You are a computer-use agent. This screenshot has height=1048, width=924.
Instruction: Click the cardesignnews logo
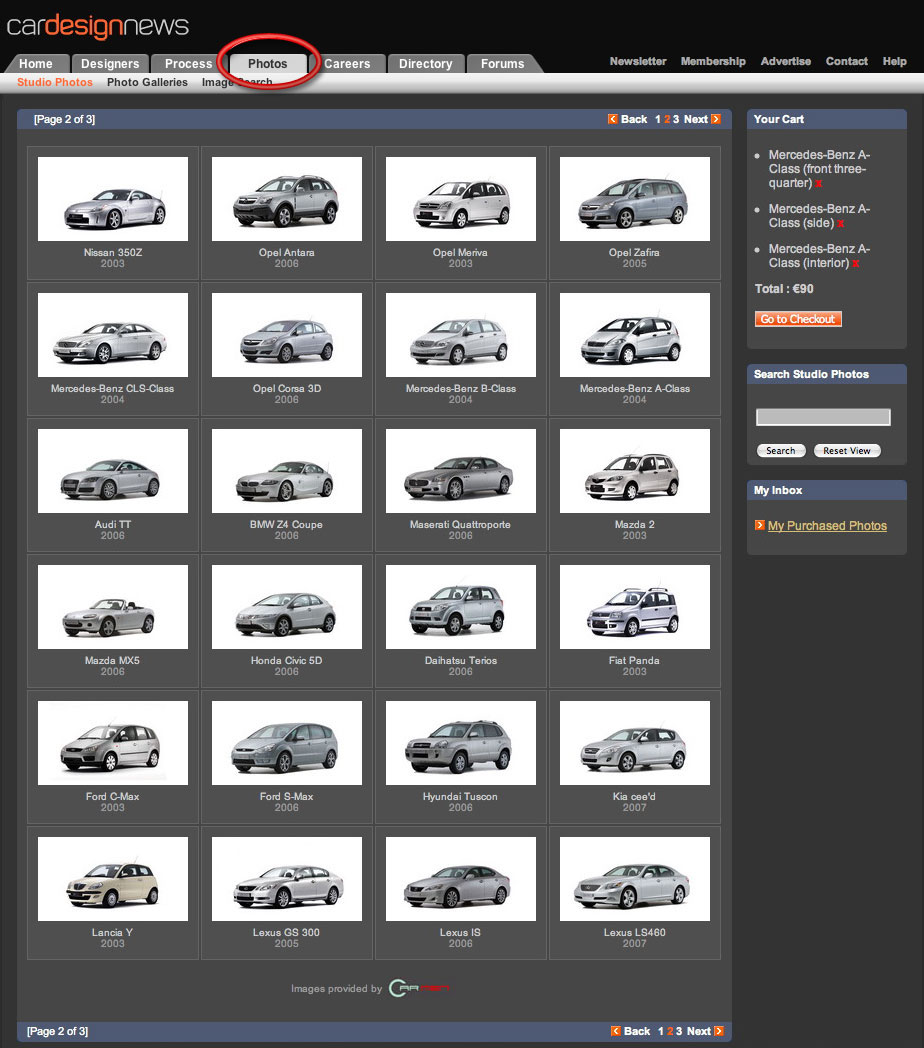[98, 25]
